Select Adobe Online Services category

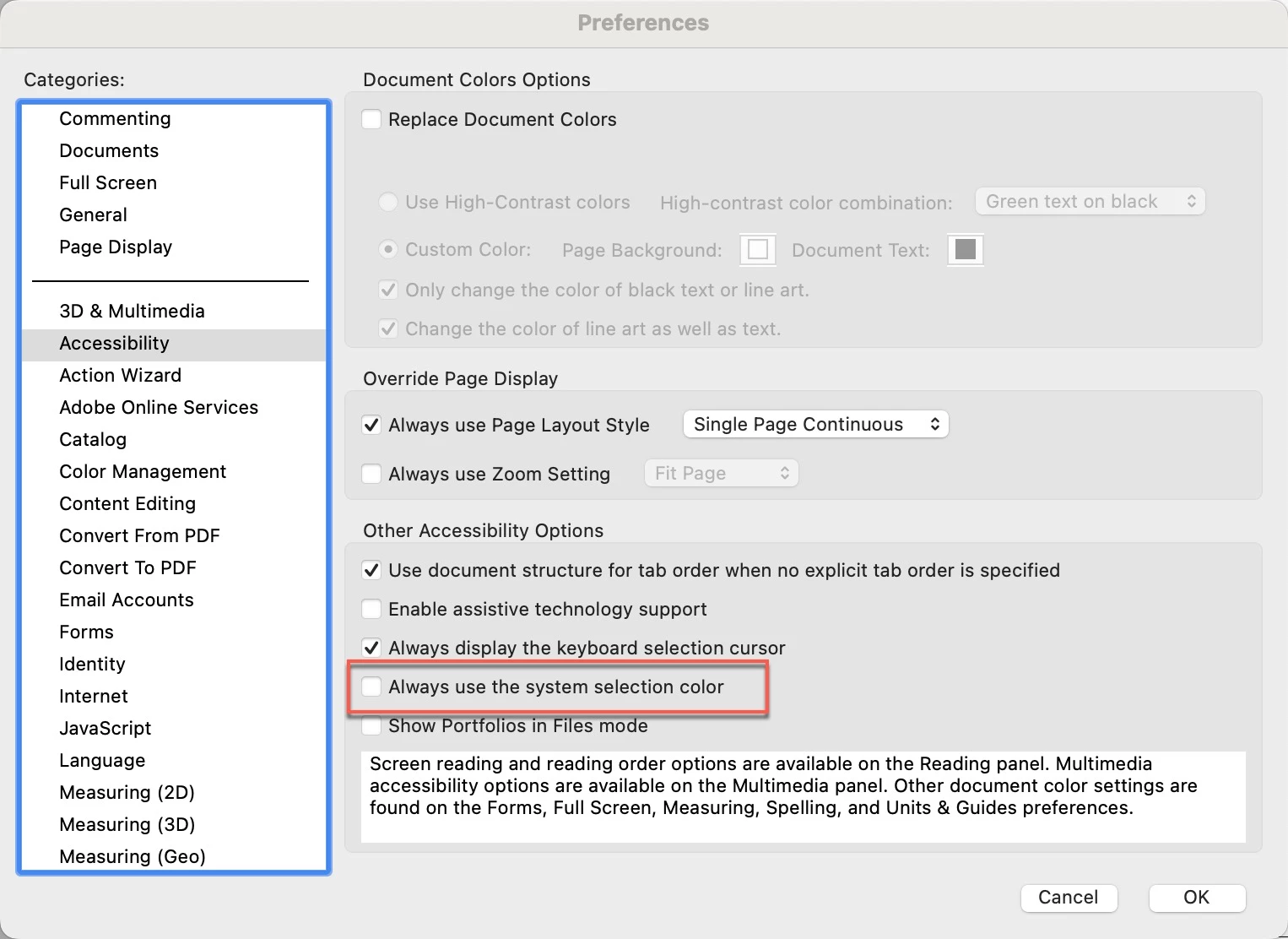point(174,407)
